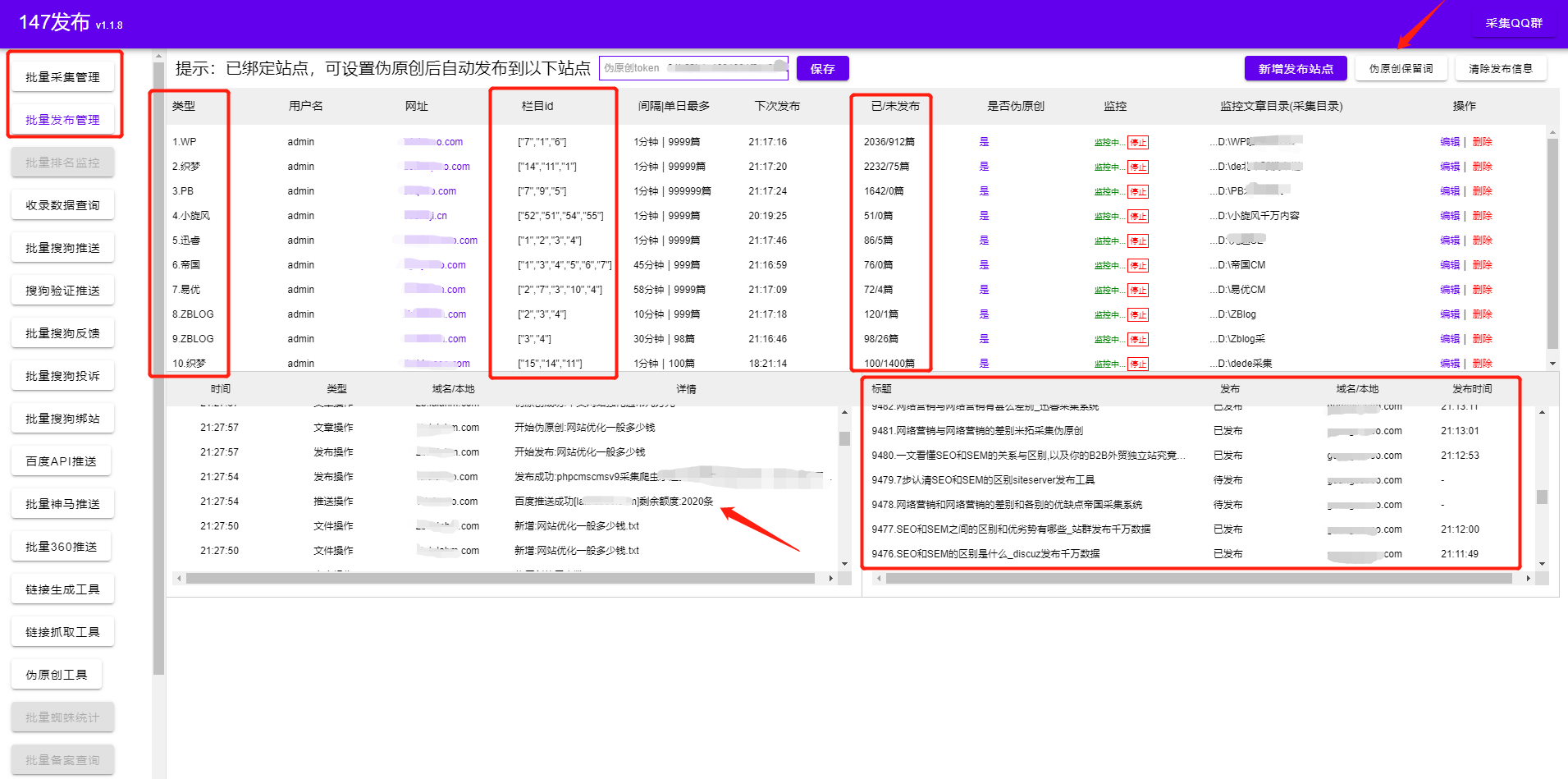Launch the 链接生成工具
Viewport: 1568px width, 779px height.
pos(62,589)
